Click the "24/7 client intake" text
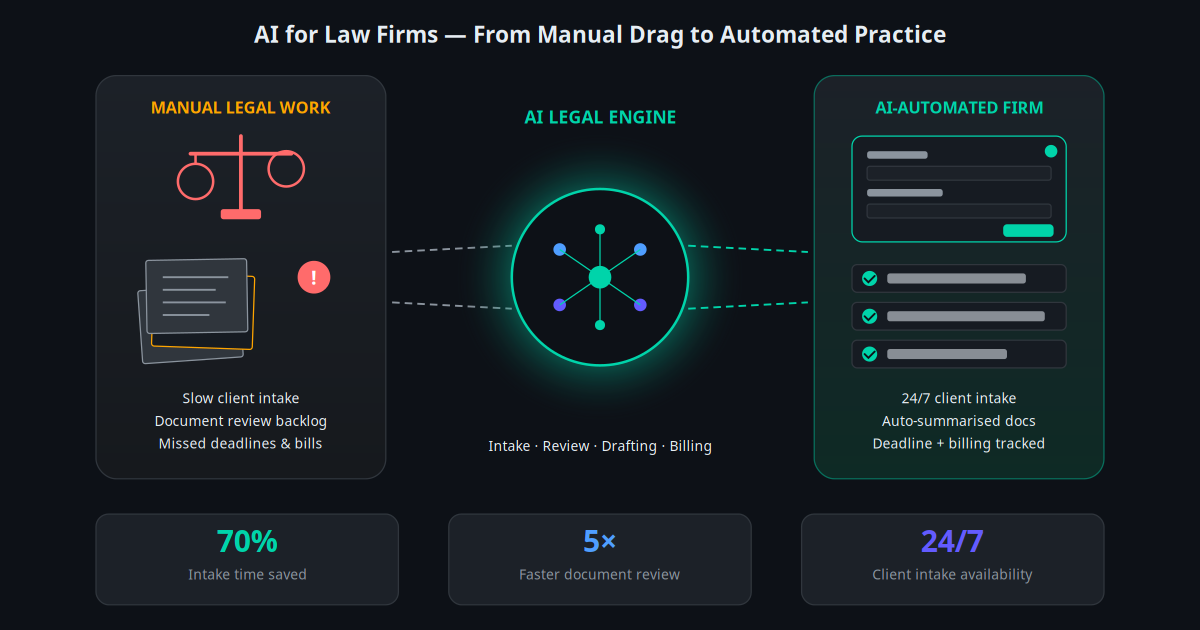1200x630 pixels. (x=959, y=398)
